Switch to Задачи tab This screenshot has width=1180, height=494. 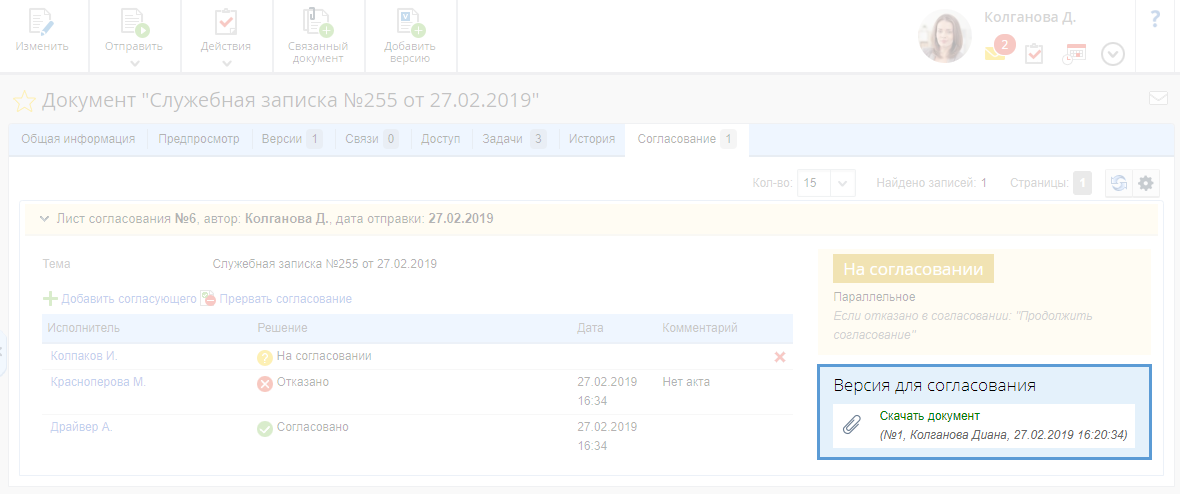pos(515,139)
